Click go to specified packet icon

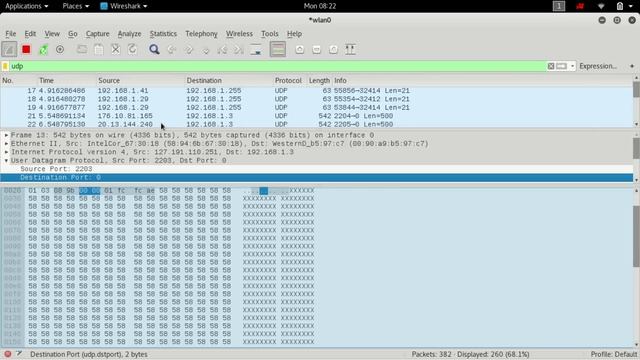click(x=206, y=49)
